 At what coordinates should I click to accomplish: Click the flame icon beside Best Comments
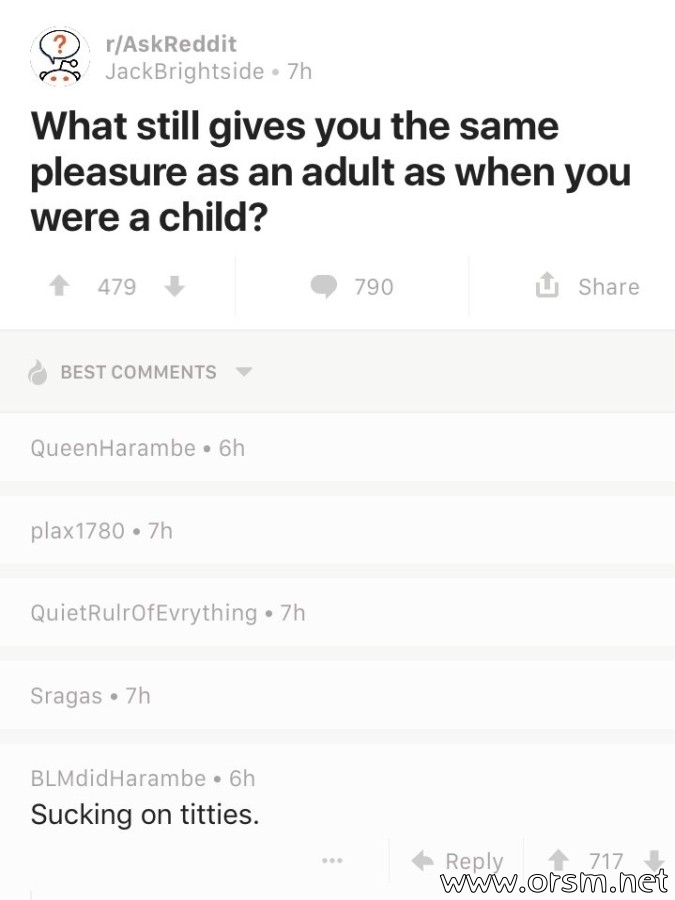pyautogui.click(x=38, y=372)
